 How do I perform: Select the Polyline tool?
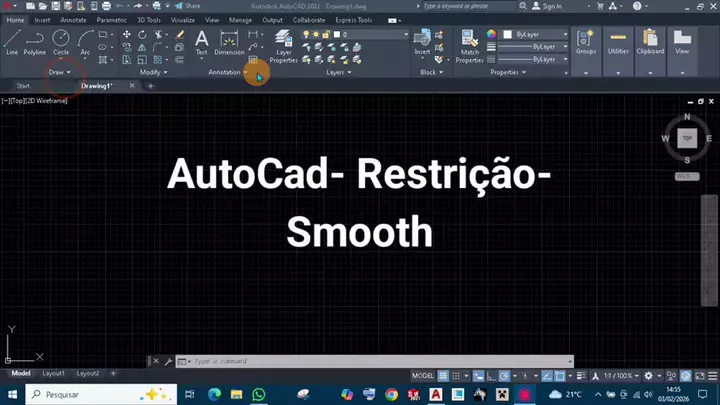tap(35, 42)
